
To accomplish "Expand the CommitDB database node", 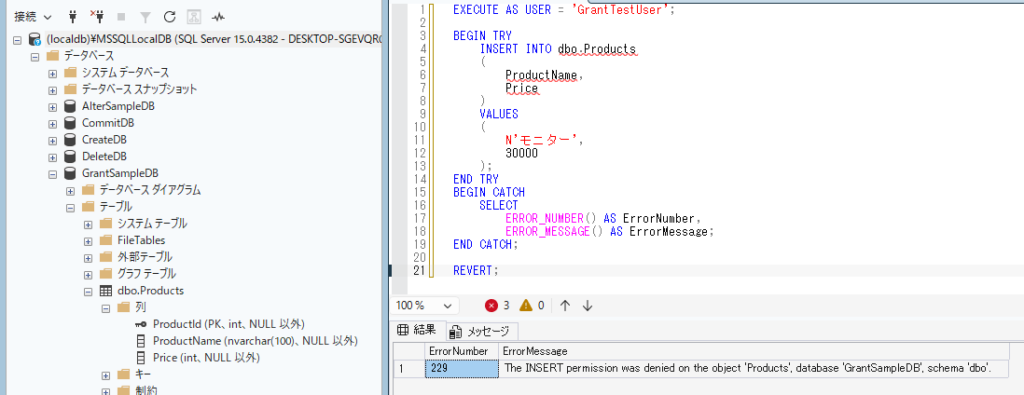I will [52, 123].
